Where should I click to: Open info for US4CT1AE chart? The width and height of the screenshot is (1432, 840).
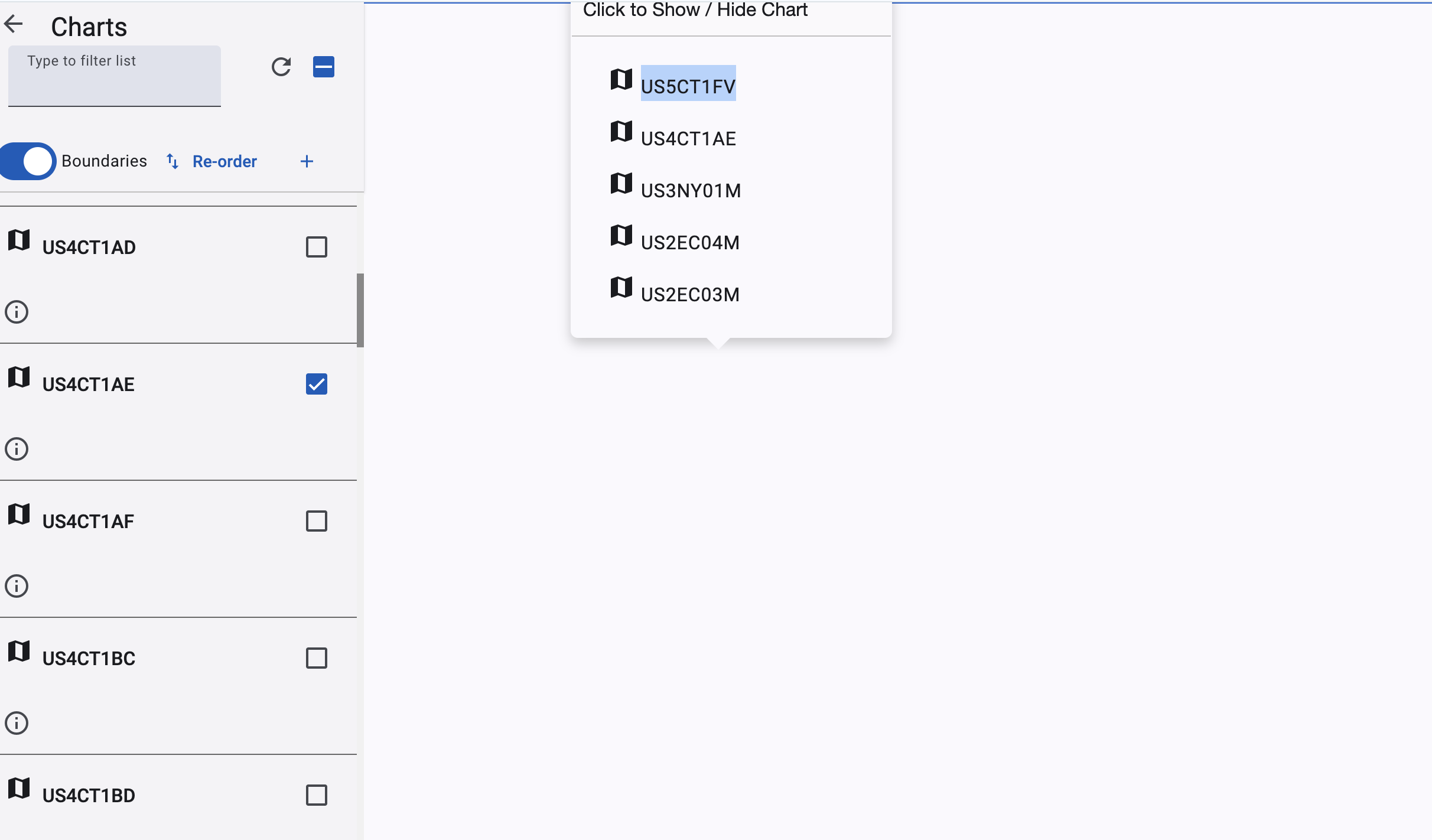tap(17, 449)
